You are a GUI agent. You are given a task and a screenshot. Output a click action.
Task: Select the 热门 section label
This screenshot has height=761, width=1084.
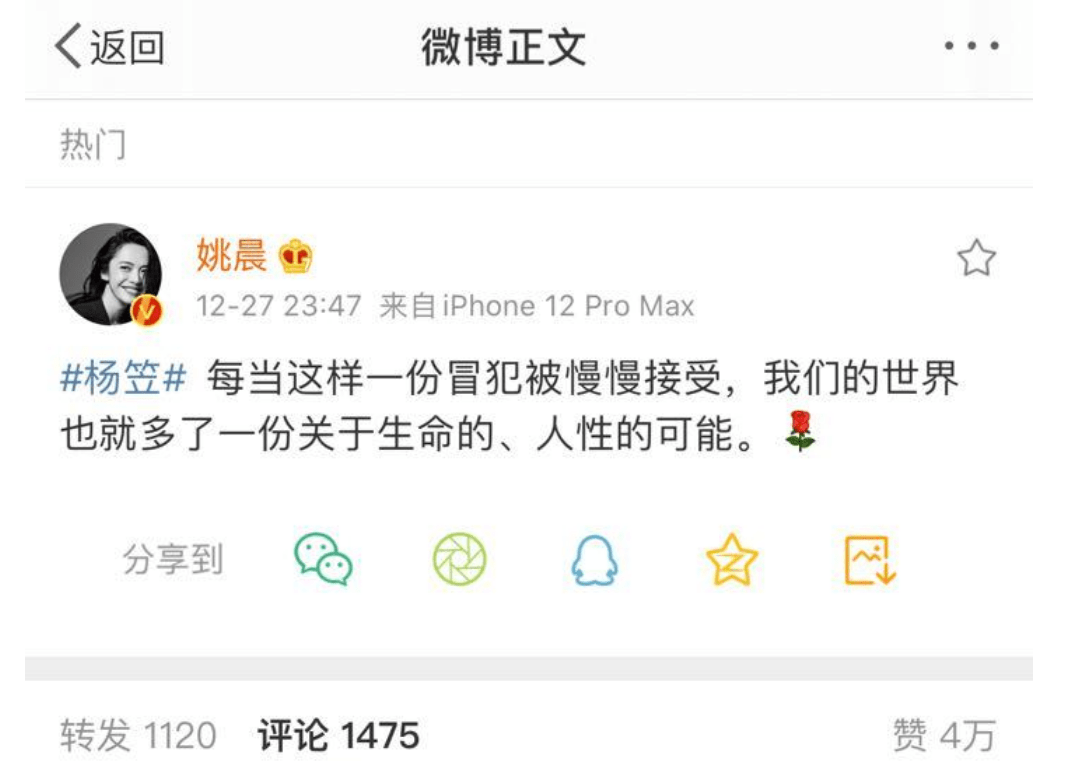pos(93,144)
